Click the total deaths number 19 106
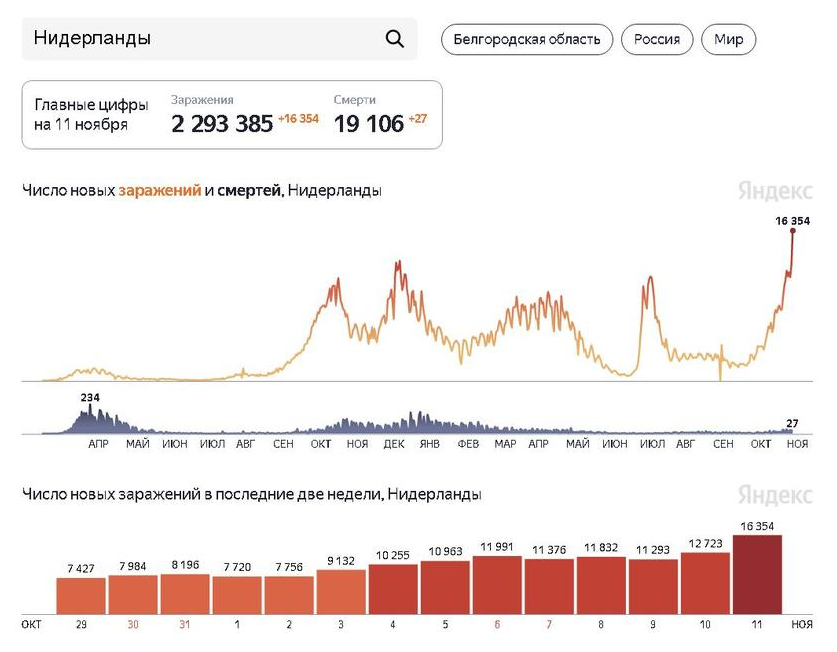This screenshot has width=837, height=652. pos(369,124)
